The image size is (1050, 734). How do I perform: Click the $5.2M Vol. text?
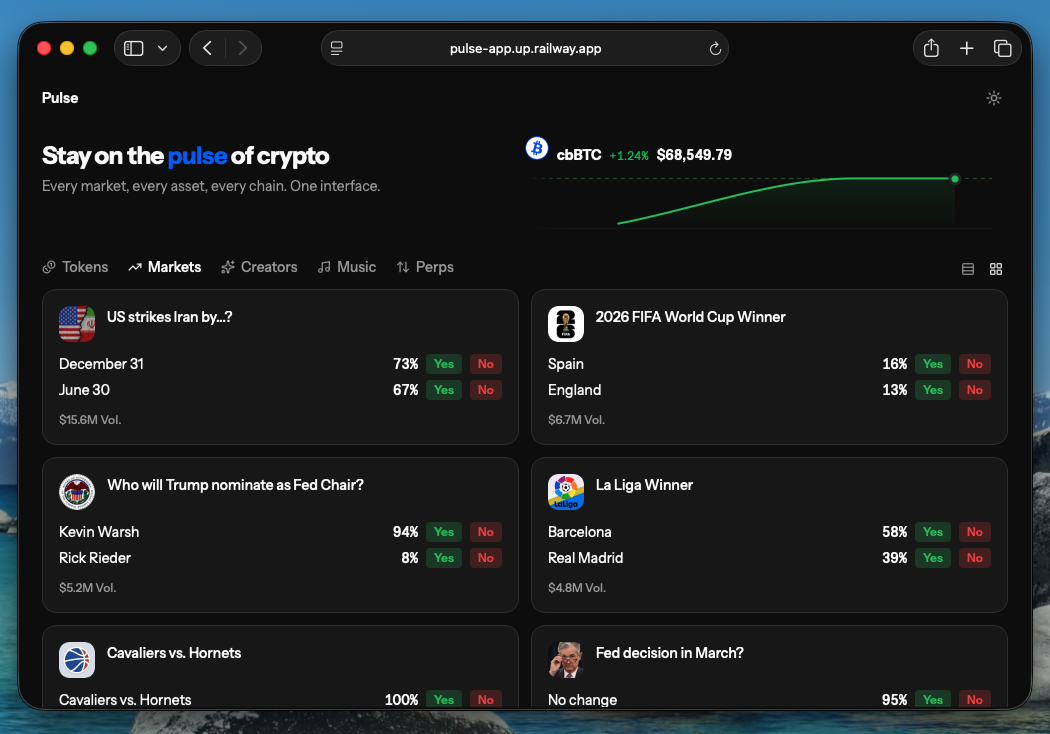coord(88,588)
